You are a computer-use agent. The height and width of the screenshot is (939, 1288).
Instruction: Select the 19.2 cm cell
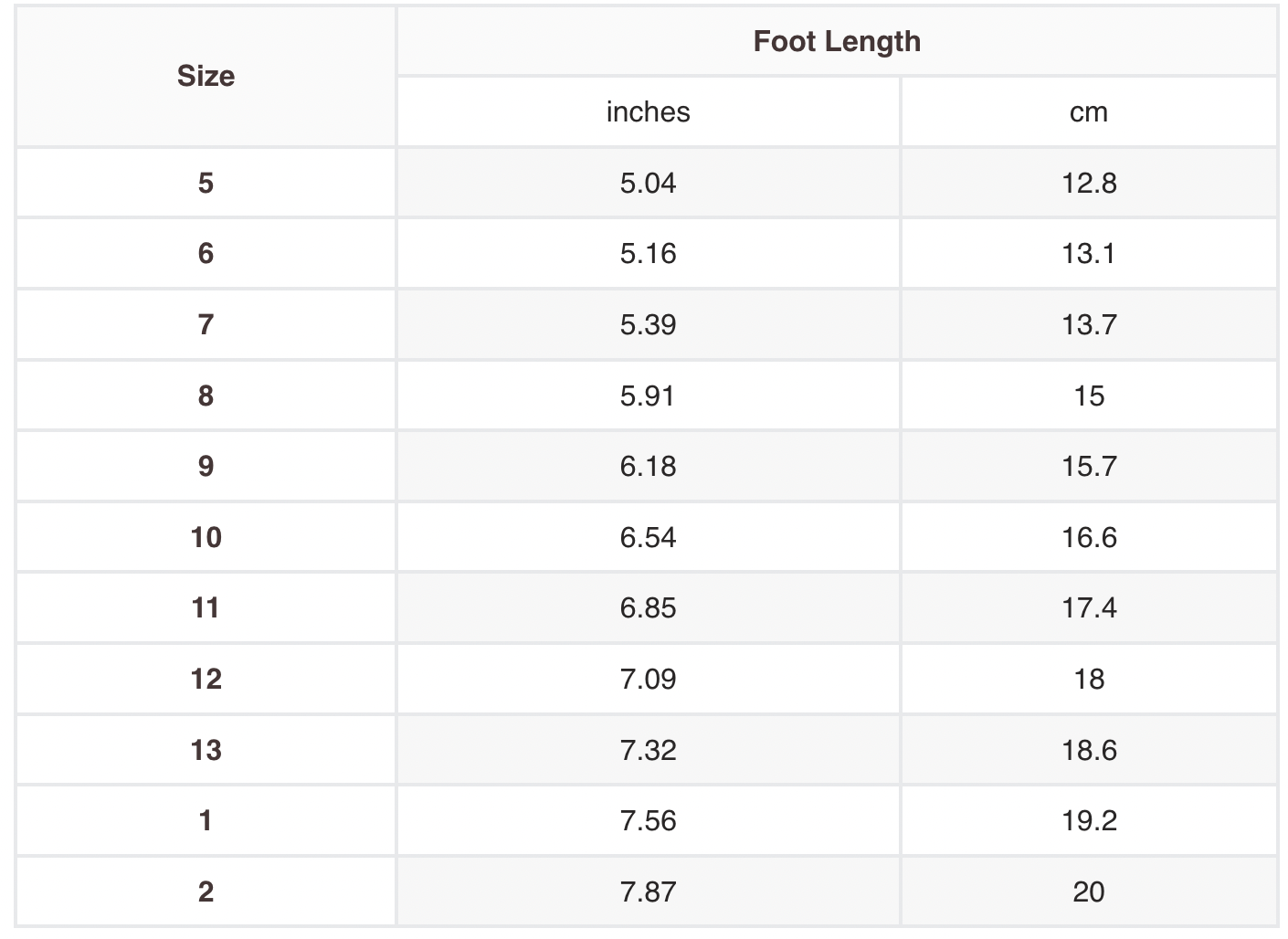(1088, 820)
